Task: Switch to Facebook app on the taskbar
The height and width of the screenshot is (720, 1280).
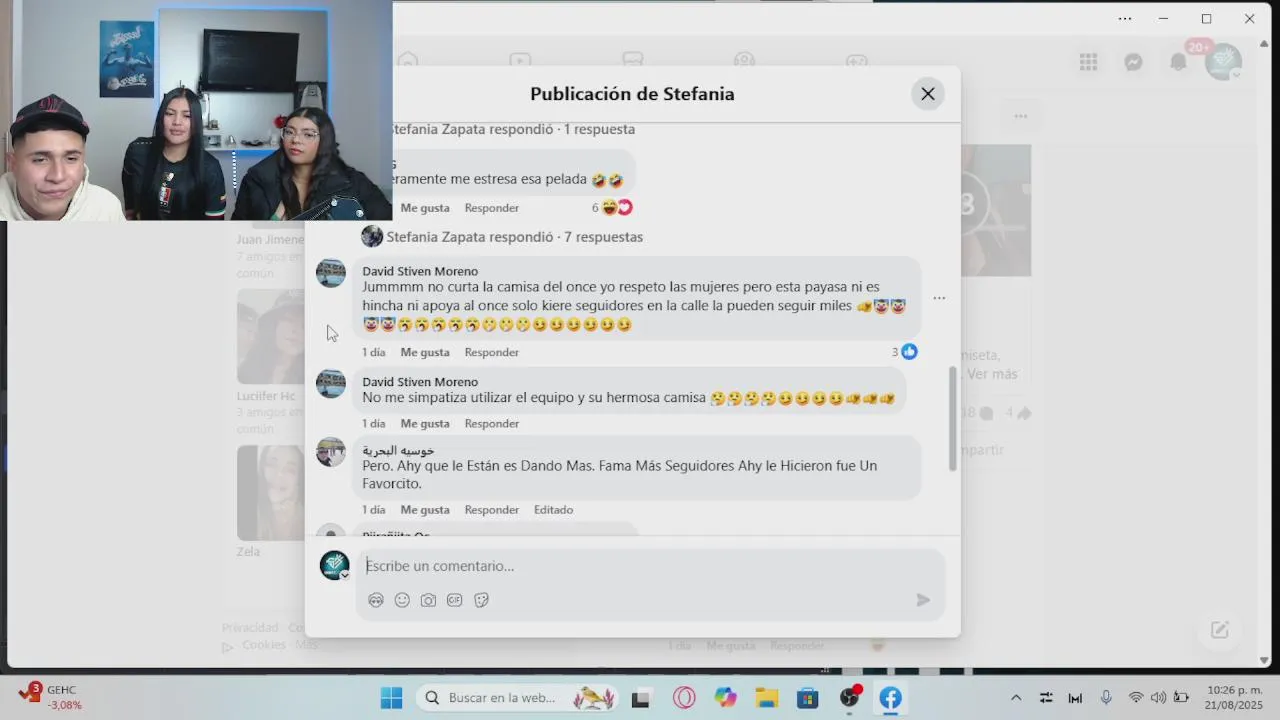Action: [890, 698]
